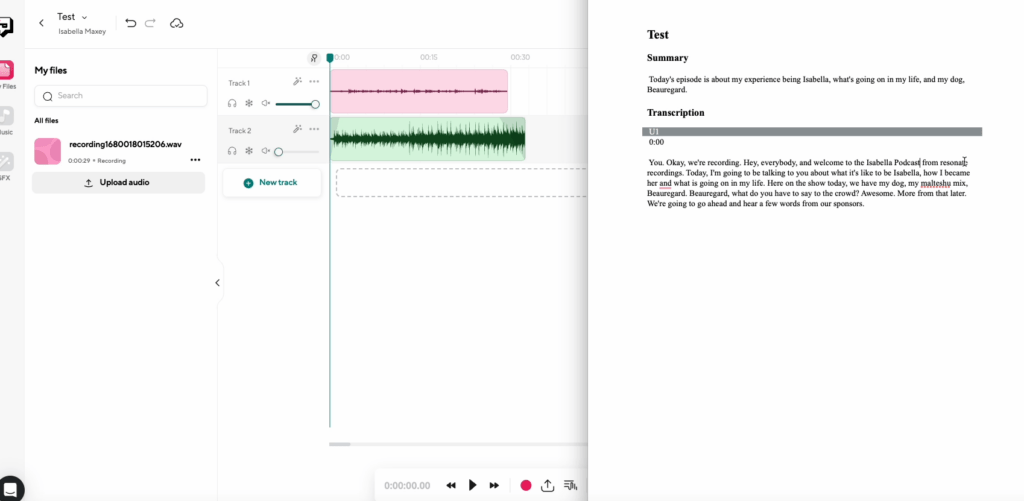
Task: Click the playhead marker on the timeline
Action: 330,58
